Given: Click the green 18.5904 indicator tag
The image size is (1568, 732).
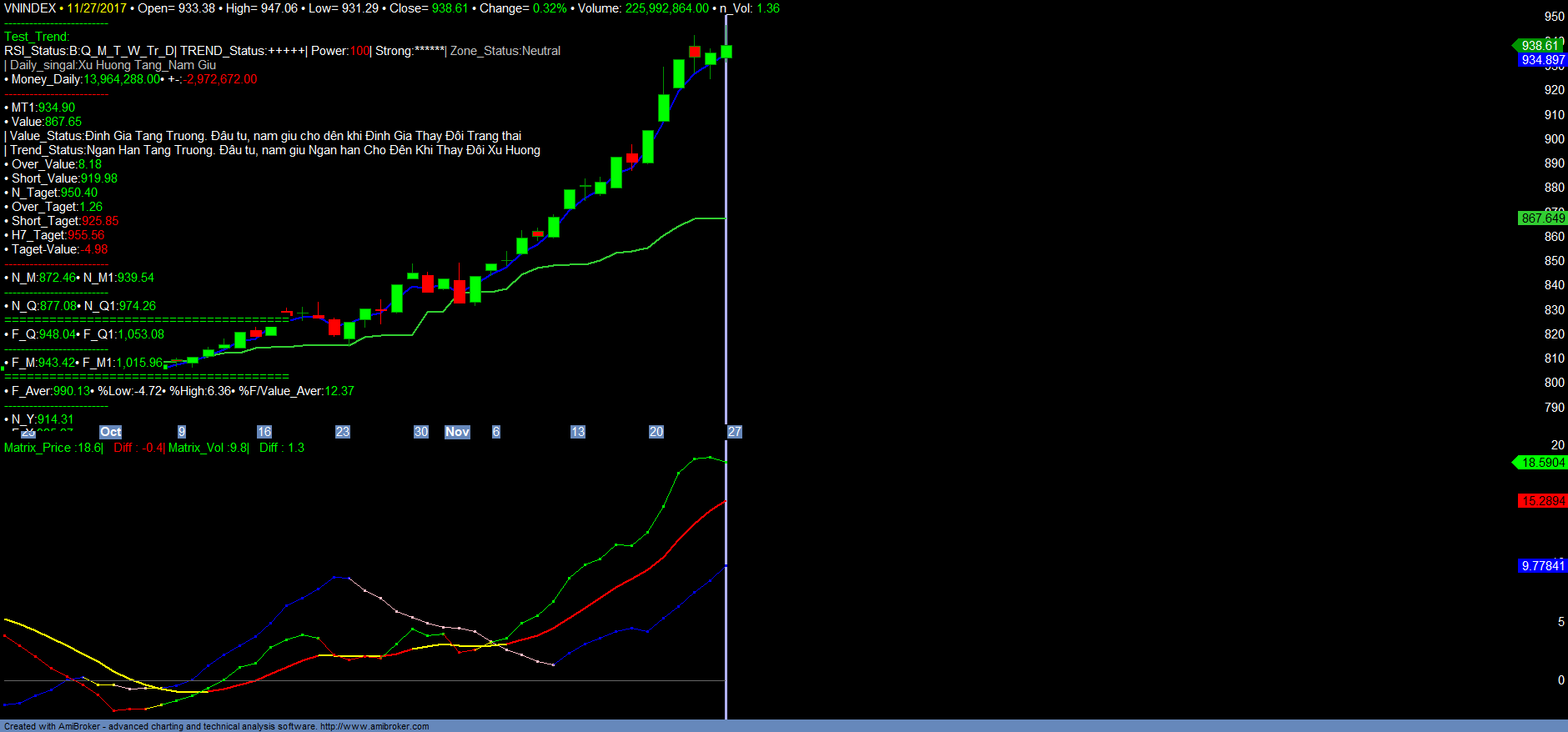Looking at the screenshot, I should click(1543, 463).
